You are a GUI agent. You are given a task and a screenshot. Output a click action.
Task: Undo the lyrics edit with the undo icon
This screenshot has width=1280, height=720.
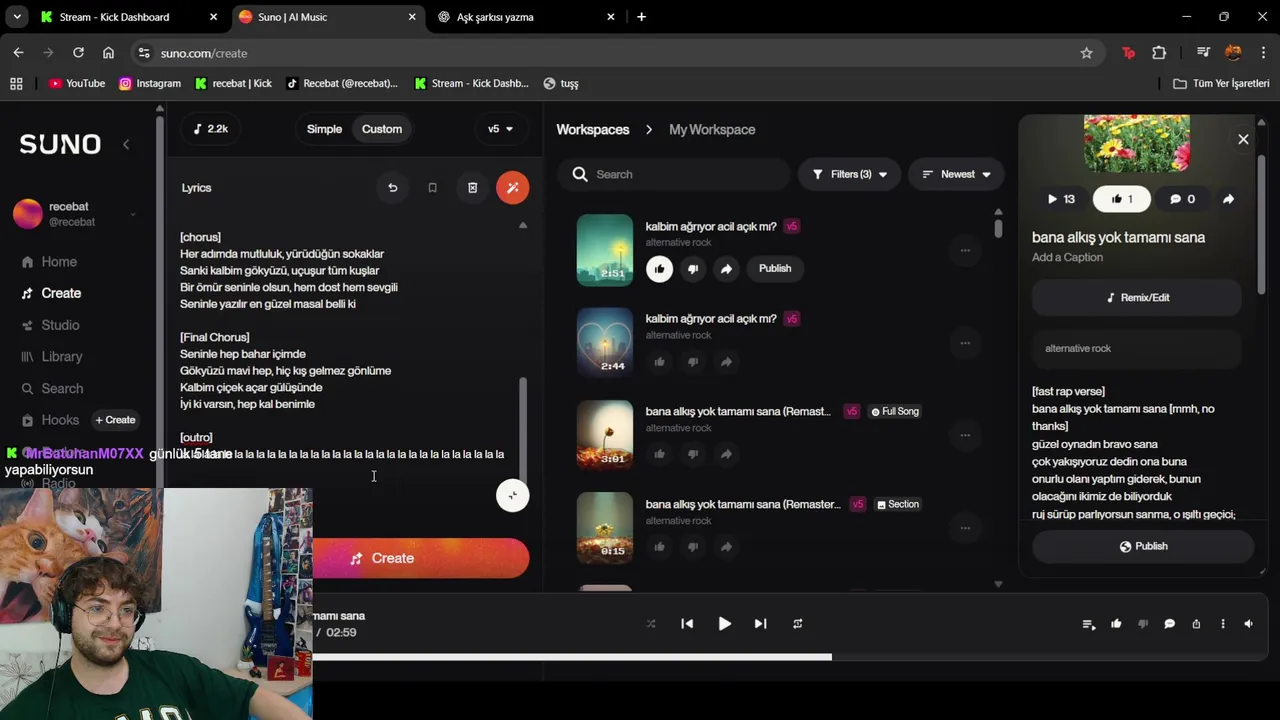click(x=393, y=188)
